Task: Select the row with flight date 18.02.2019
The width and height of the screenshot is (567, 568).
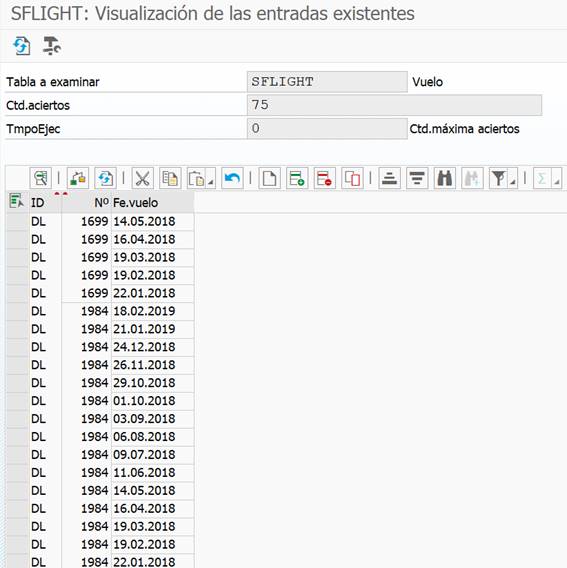Action: point(100,311)
